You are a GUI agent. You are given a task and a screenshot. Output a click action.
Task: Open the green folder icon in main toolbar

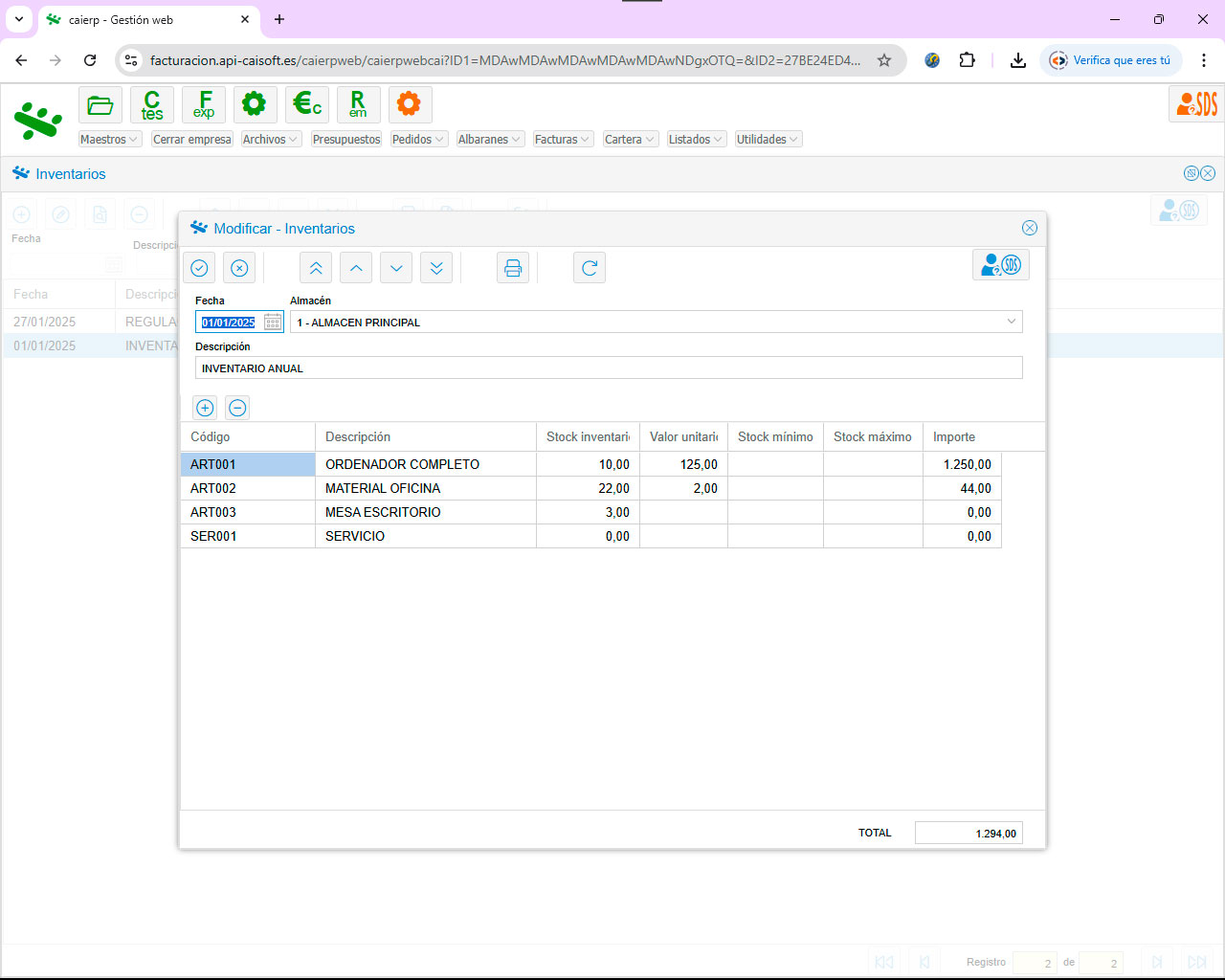(100, 104)
